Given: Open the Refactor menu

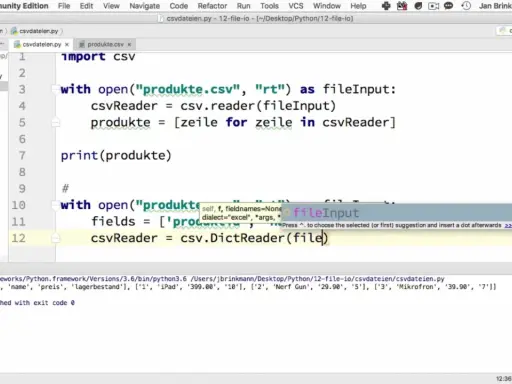Looking at the screenshot, I should coord(212,6).
